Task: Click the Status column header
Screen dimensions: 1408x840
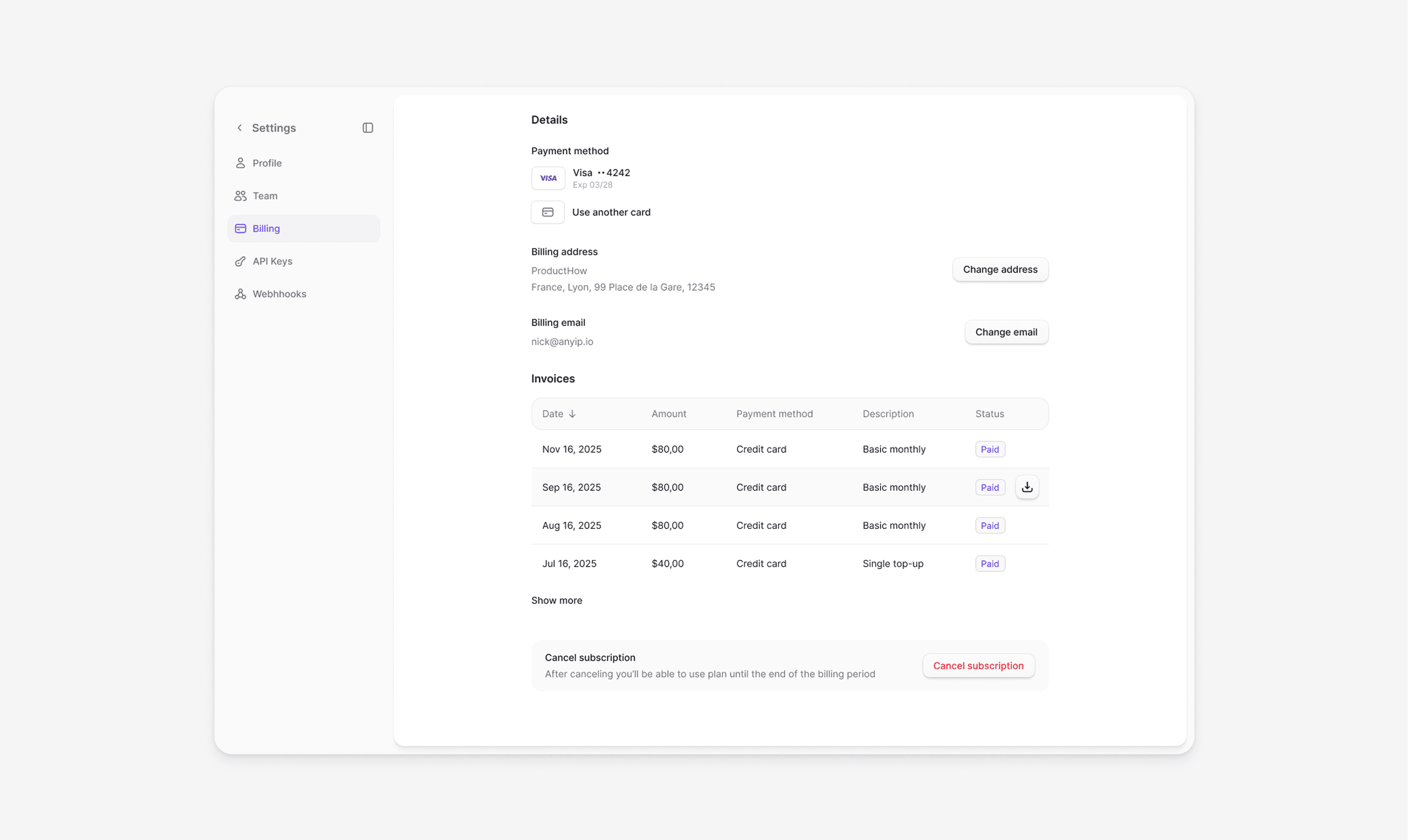Action: tap(989, 414)
